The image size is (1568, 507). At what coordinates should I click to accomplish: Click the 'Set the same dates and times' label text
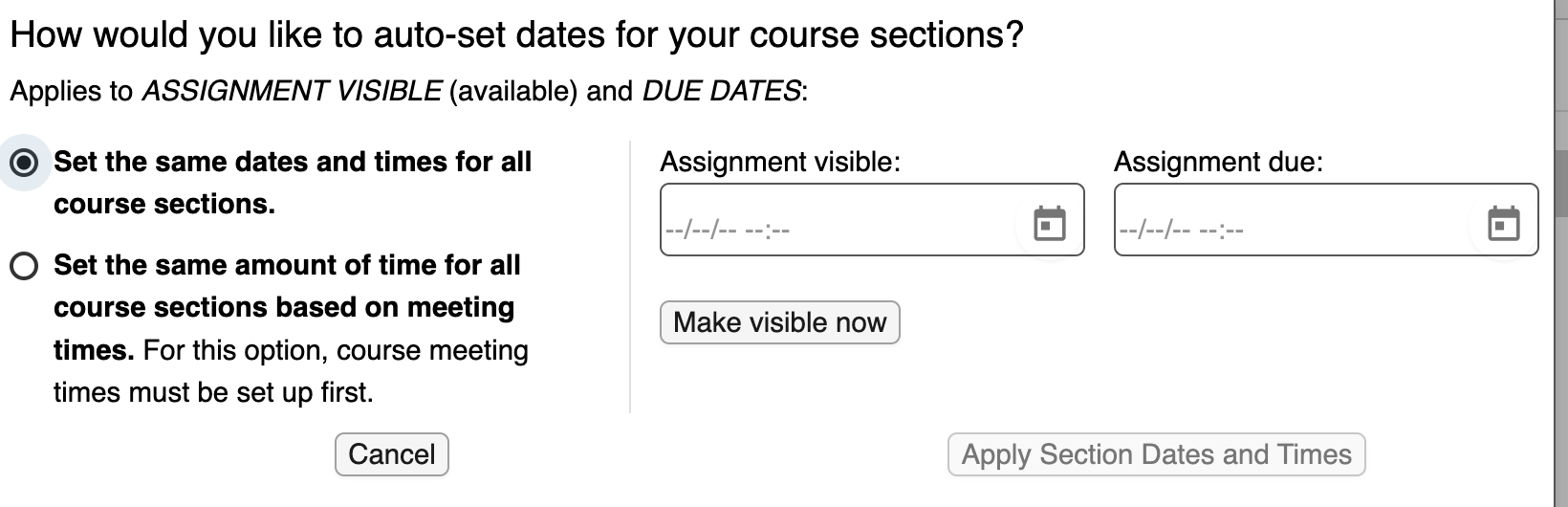(293, 183)
